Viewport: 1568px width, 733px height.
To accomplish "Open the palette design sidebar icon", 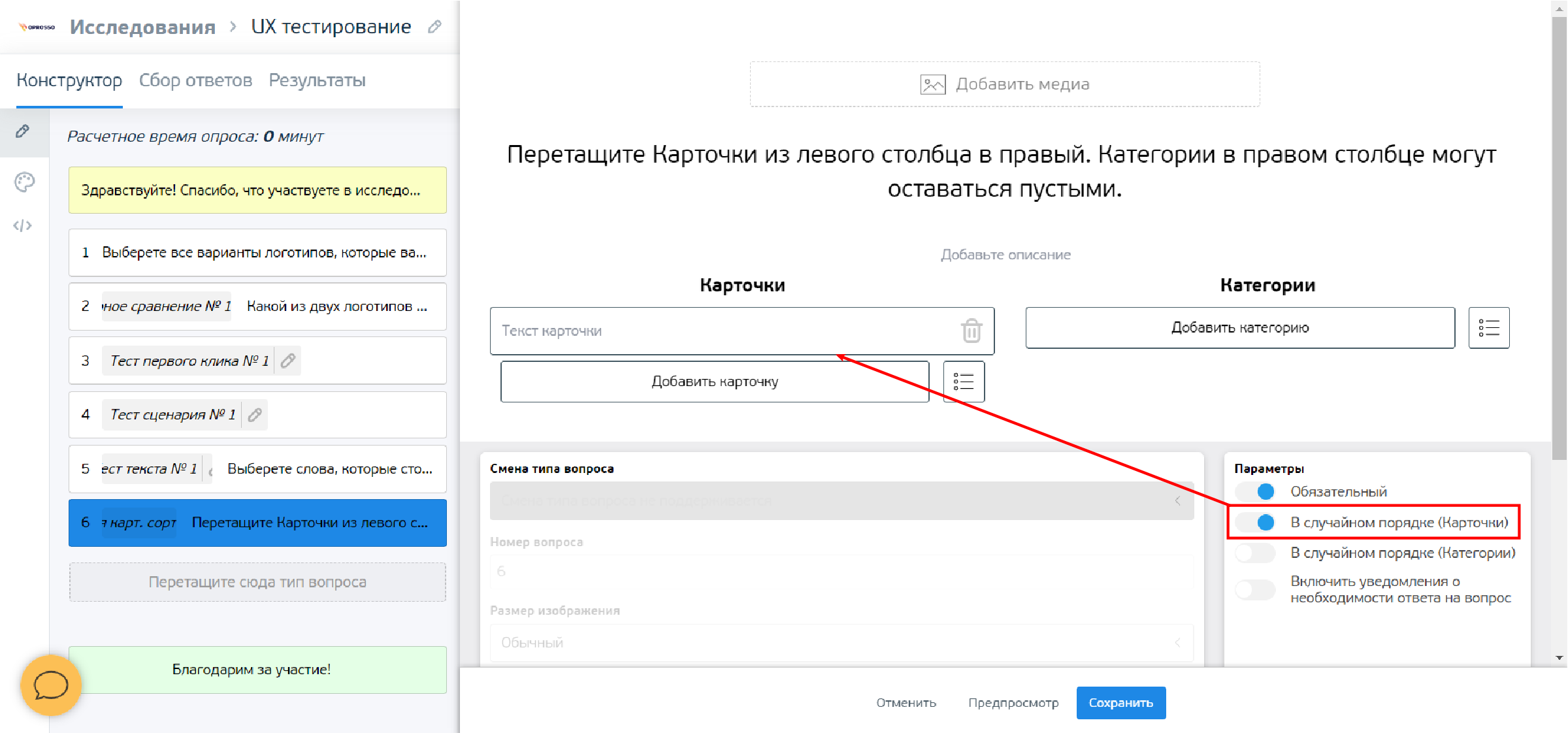I will (x=24, y=182).
